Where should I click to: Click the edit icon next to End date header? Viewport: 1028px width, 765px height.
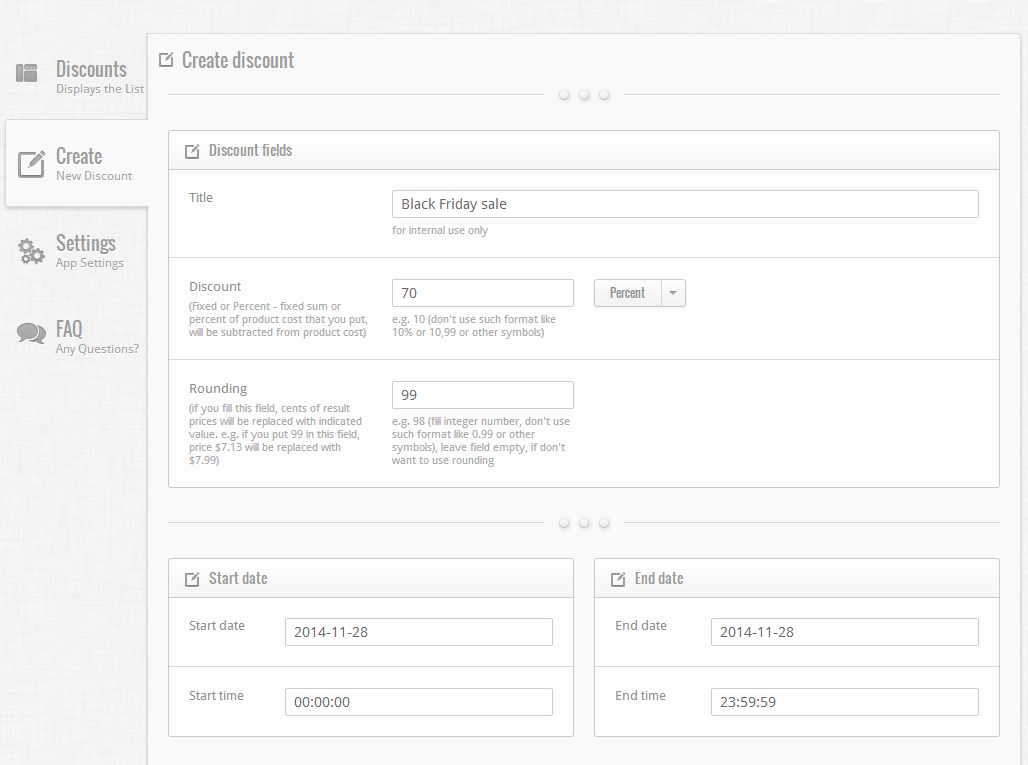tap(618, 579)
